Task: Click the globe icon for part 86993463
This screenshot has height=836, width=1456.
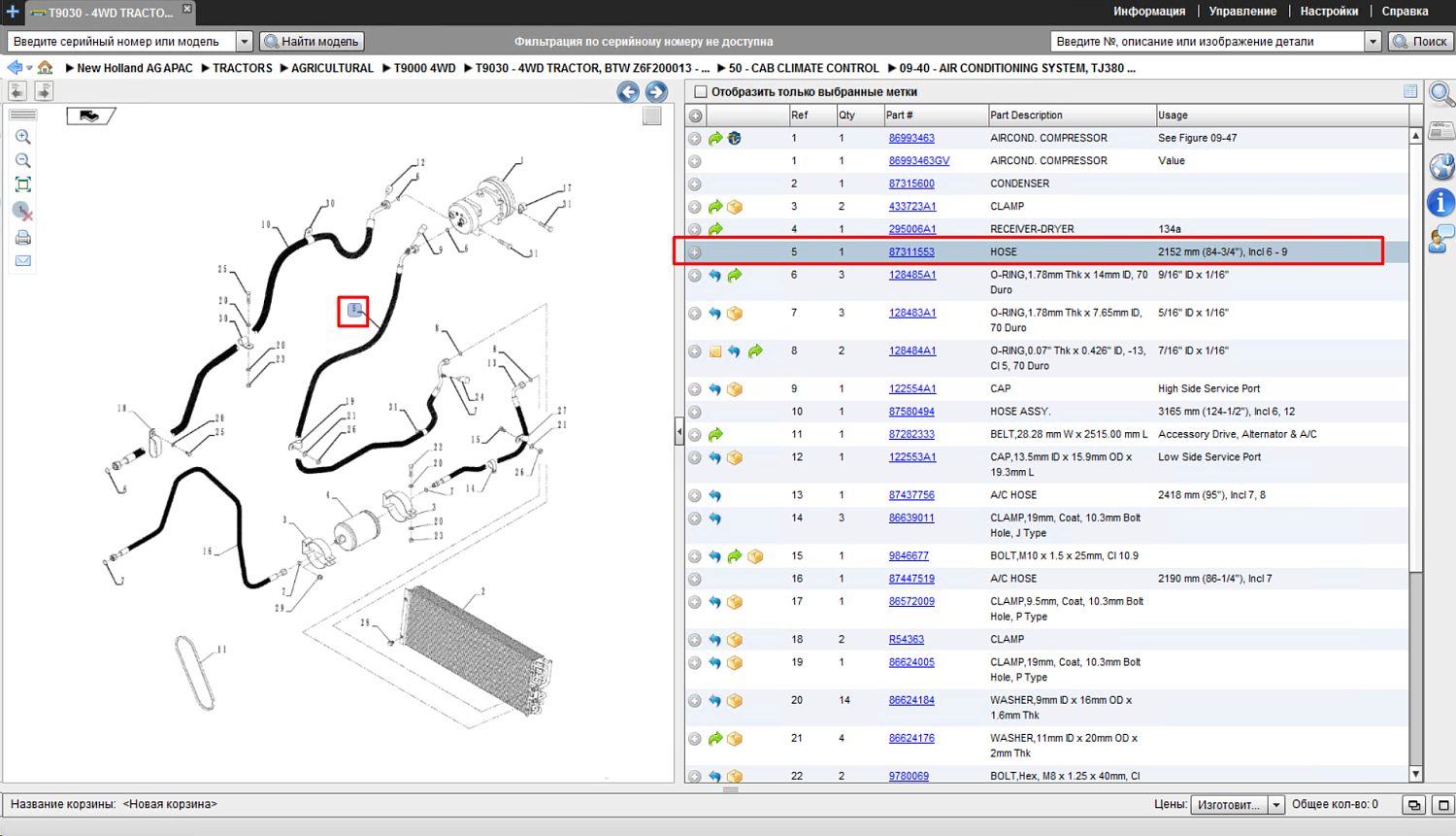Action: pos(735,138)
